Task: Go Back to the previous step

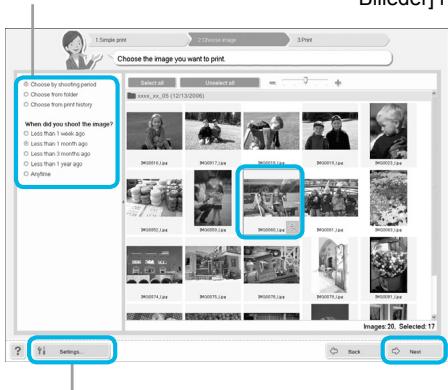Action: pos(353,351)
